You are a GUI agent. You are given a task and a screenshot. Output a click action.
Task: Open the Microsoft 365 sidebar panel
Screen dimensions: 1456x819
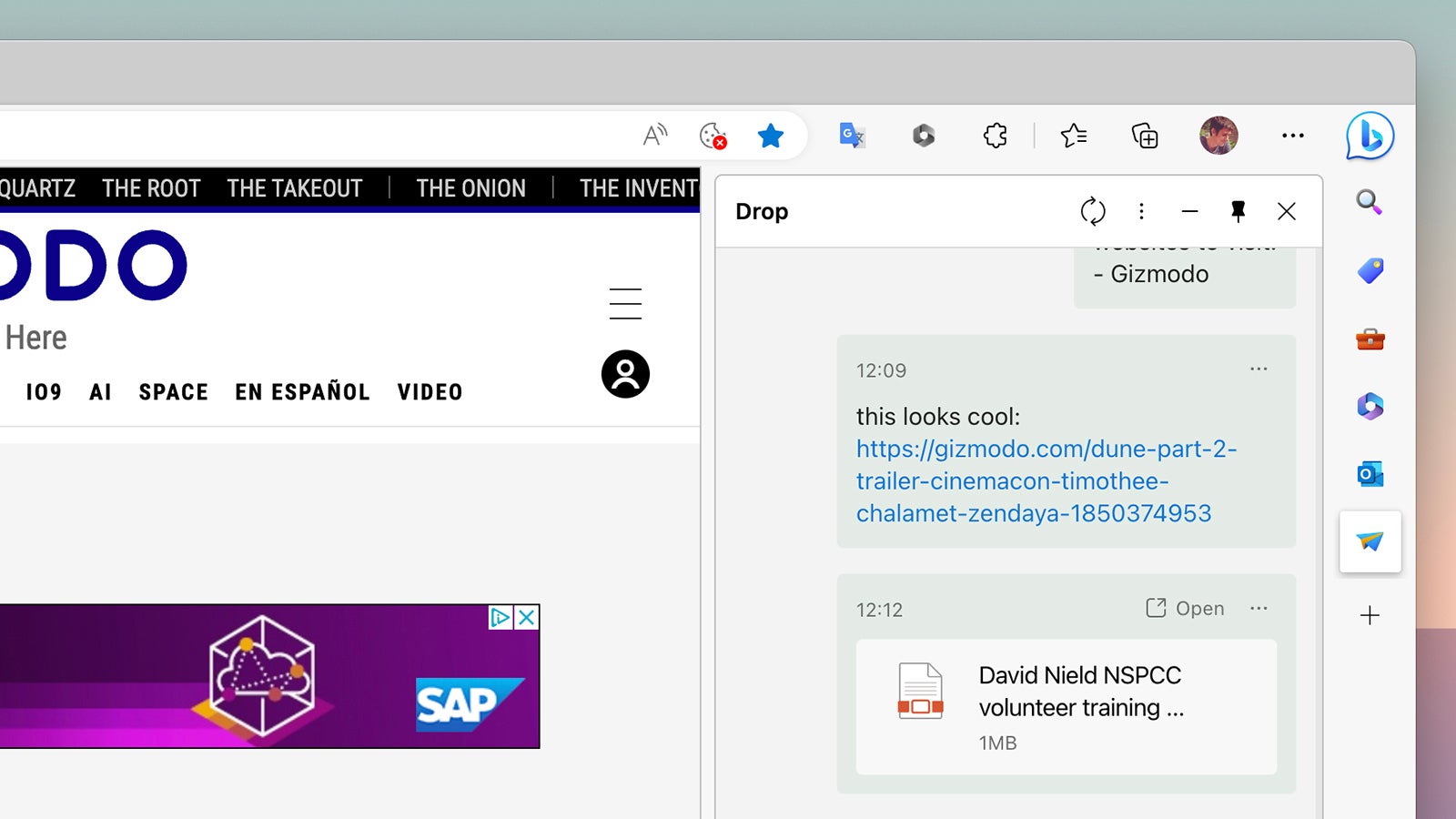pyautogui.click(x=1370, y=407)
